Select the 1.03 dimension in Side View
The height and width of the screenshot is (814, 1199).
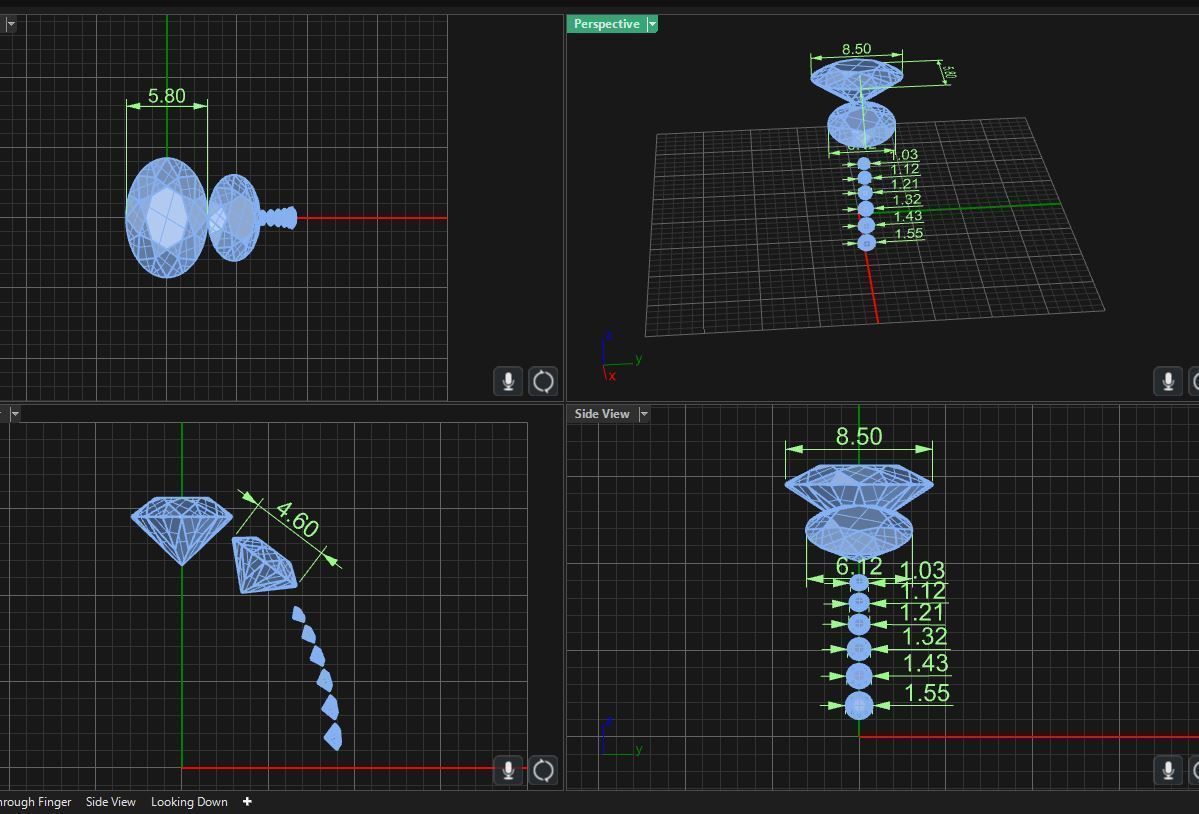tap(922, 570)
